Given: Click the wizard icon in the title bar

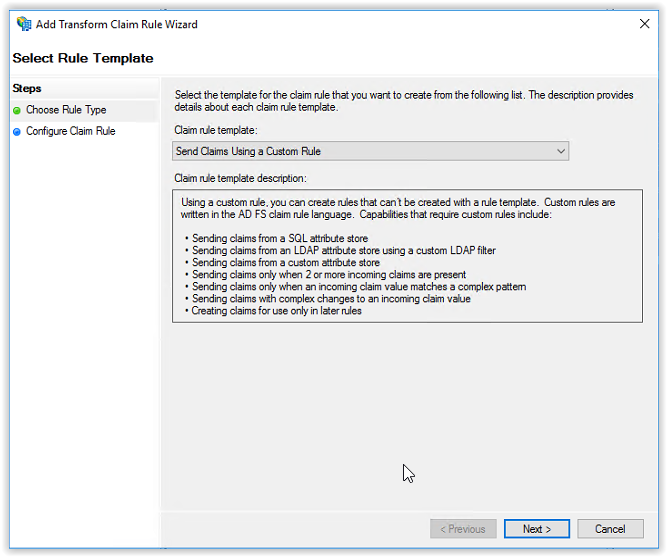Looking at the screenshot, I should coord(24,24).
